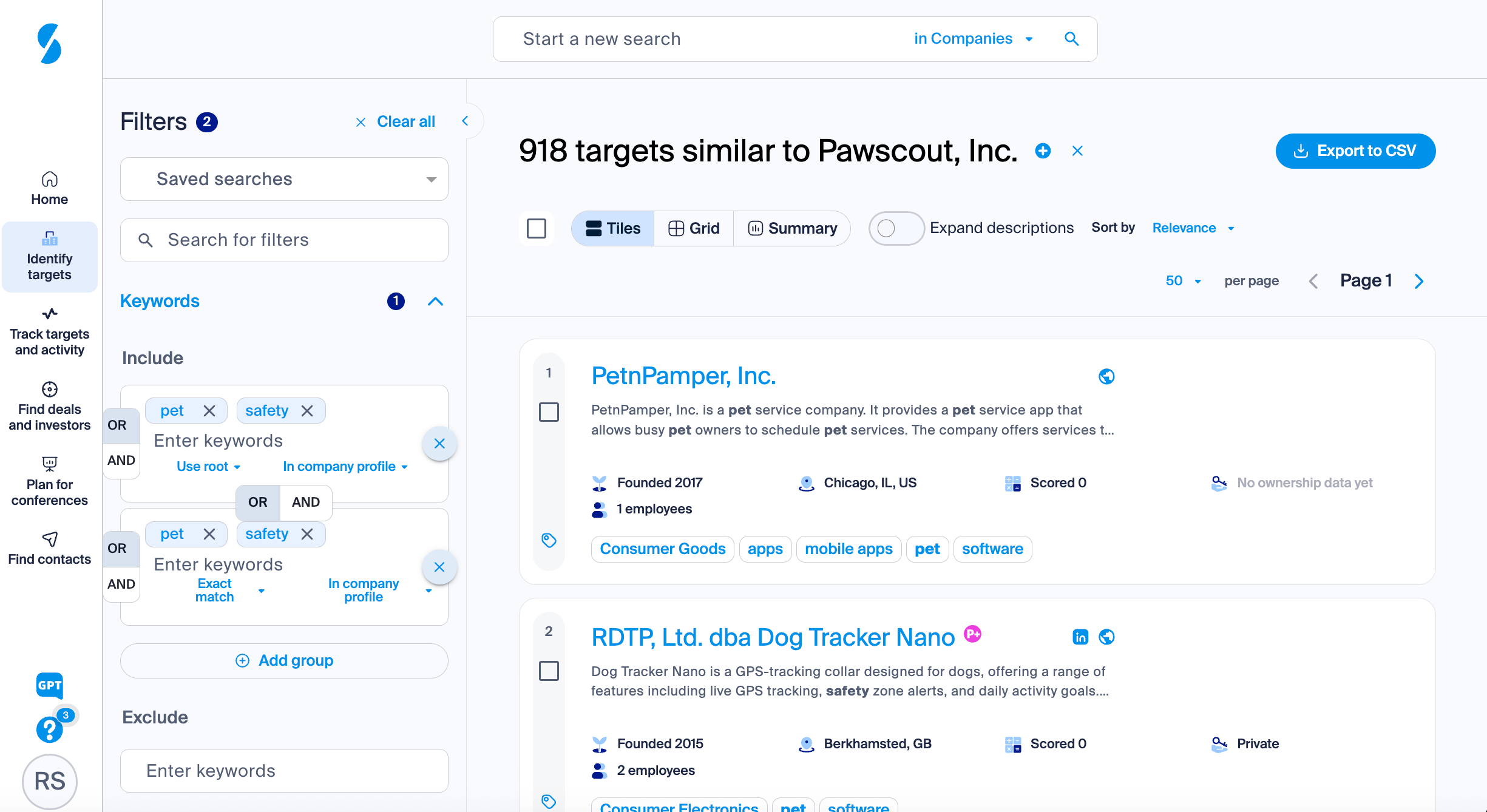1487x812 pixels.
Task: Click the GPT chat icon
Action: click(50, 686)
